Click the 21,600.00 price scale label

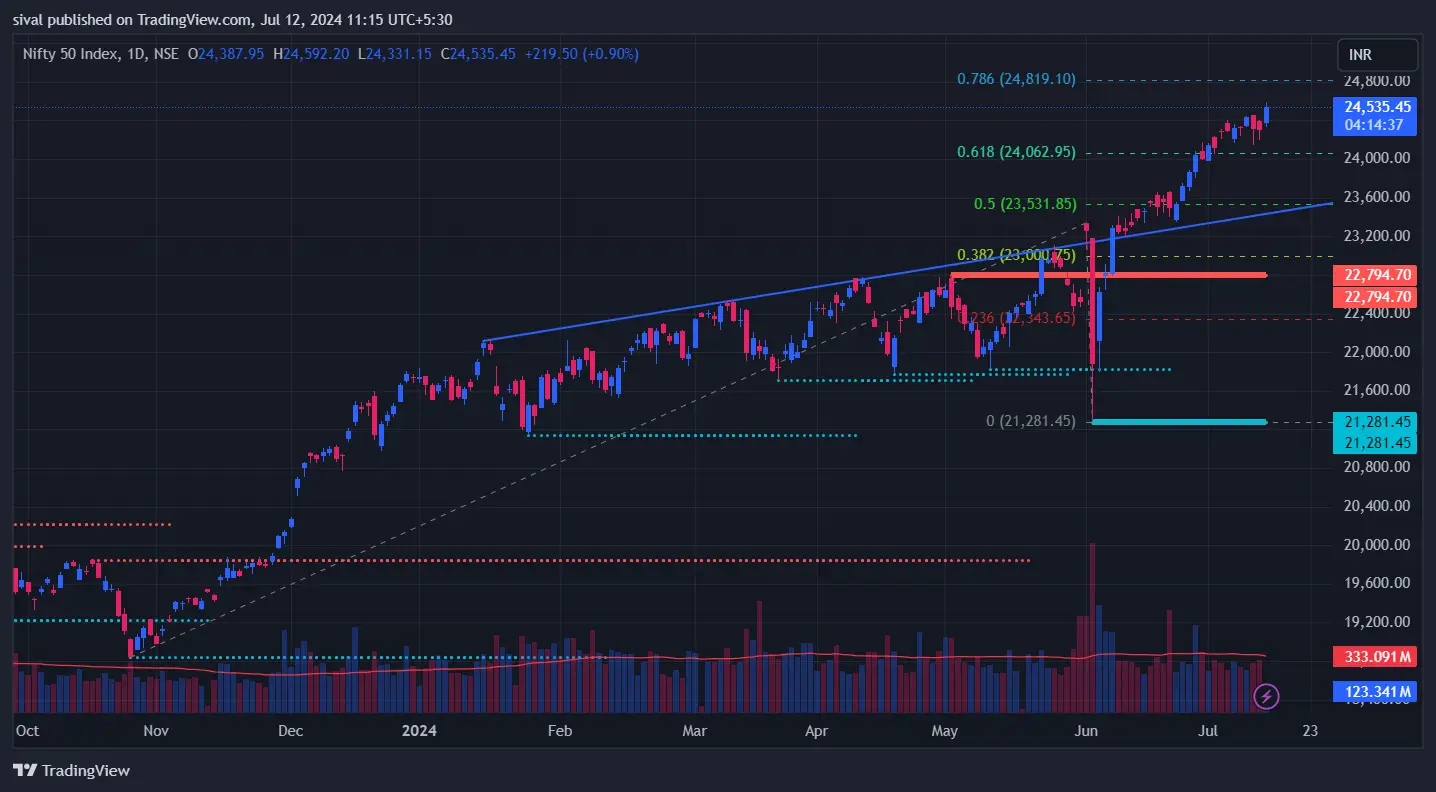tap(1375, 390)
